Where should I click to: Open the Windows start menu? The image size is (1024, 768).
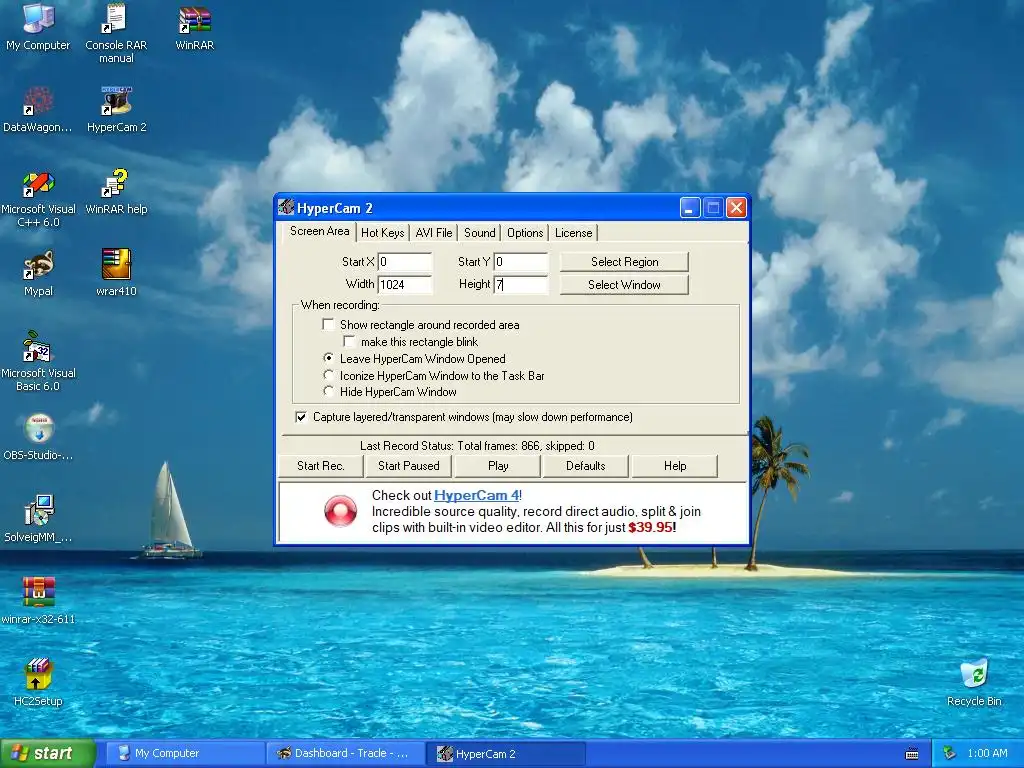click(x=48, y=754)
